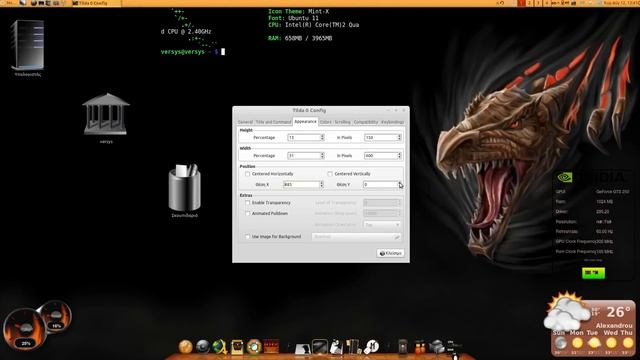
Task: Click the Width In Pixels spinner arrows
Action: [399, 156]
